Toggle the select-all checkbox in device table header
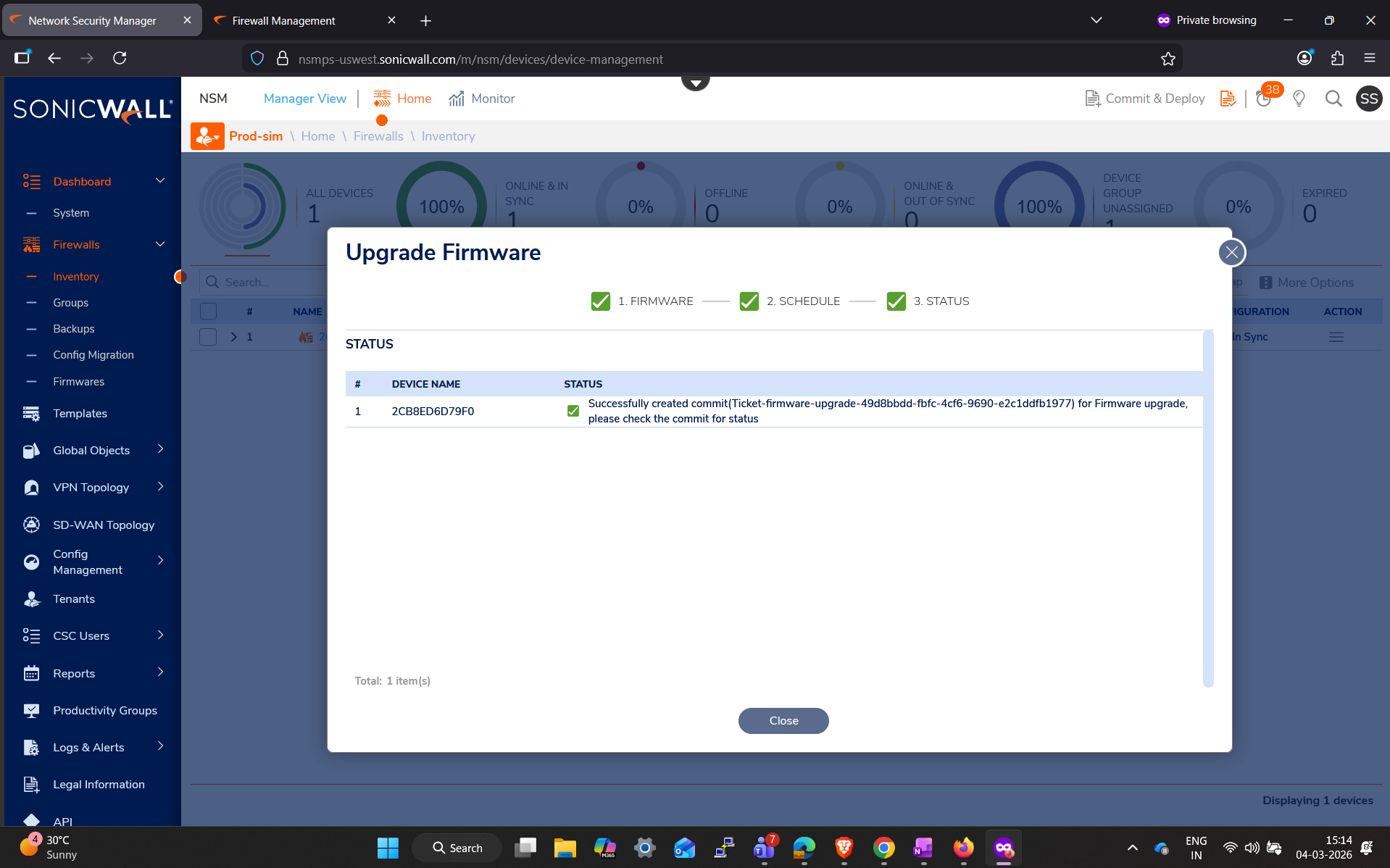Viewport: 1390px width, 868px height. [x=208, y=312]
